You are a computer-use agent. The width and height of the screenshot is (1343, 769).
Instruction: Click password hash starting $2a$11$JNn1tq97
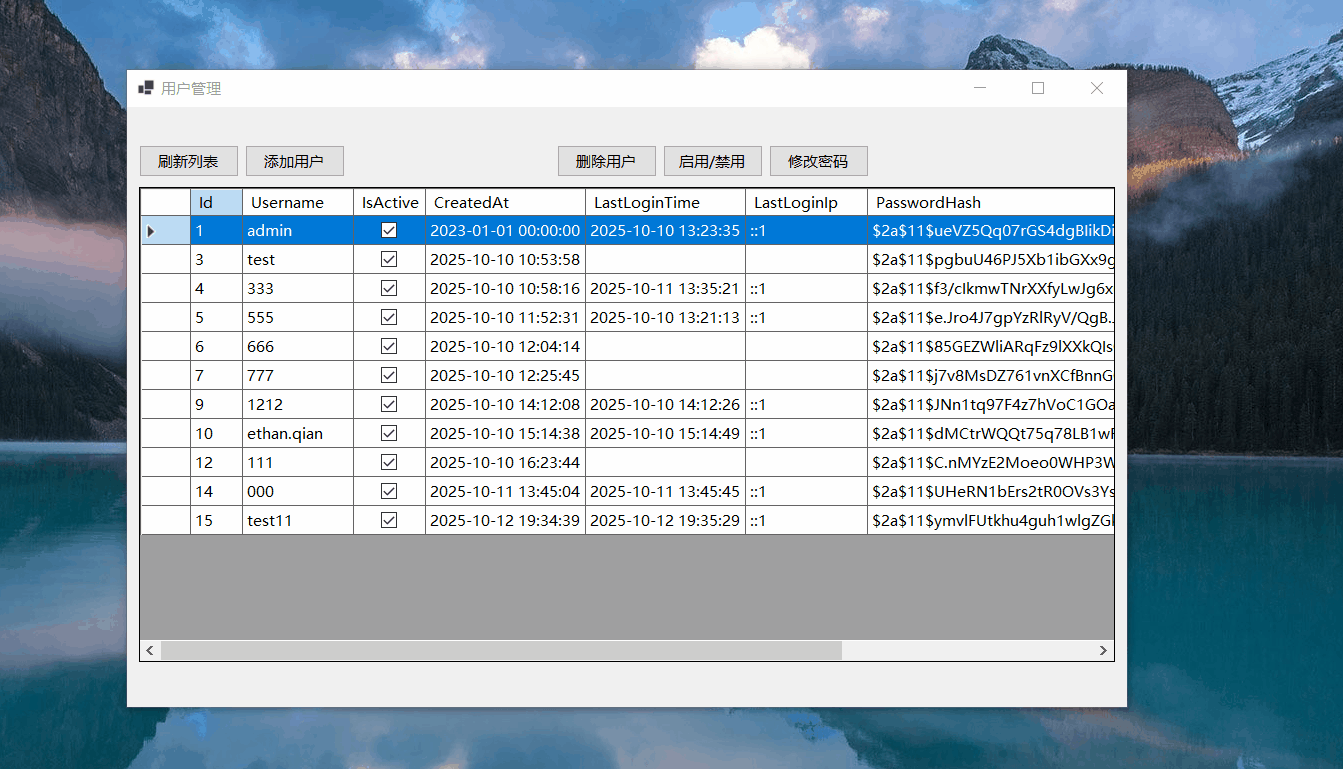(x=991, y=404)
